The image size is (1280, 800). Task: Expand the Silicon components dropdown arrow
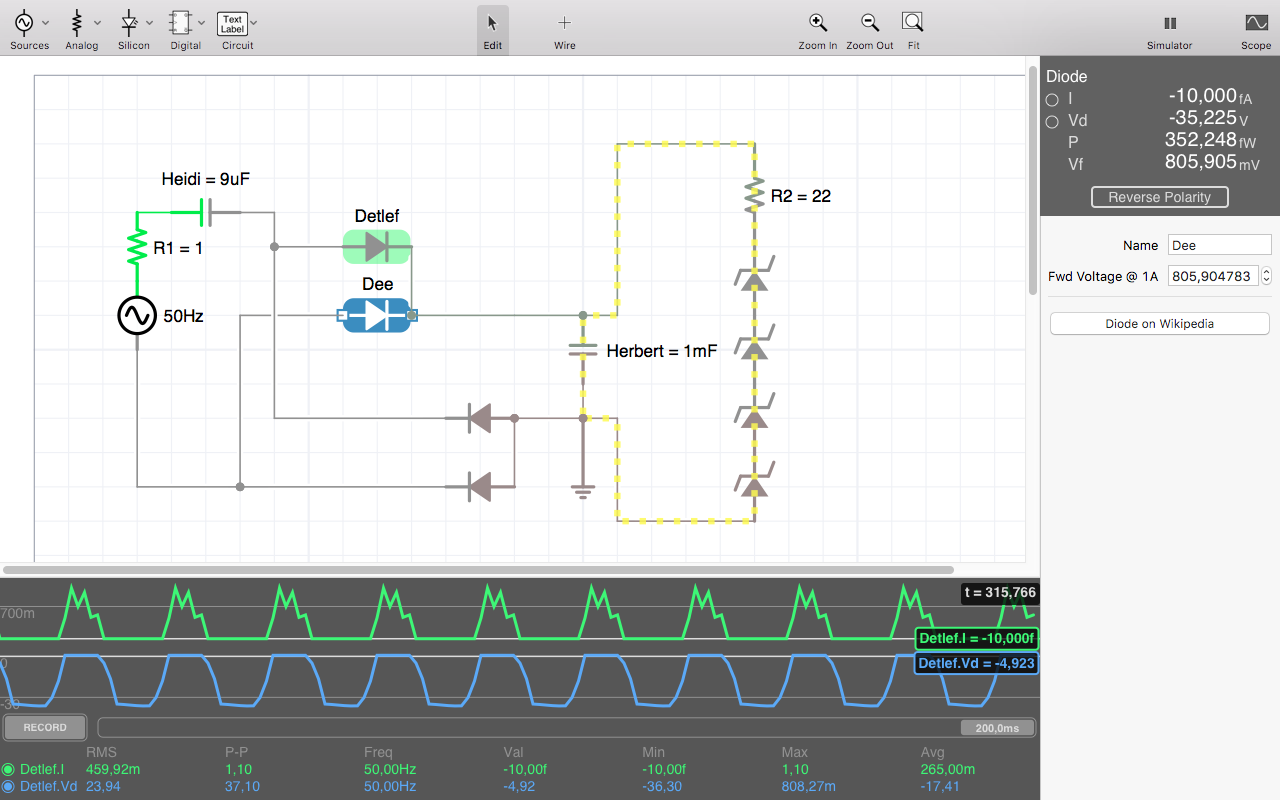coord(150,22)
